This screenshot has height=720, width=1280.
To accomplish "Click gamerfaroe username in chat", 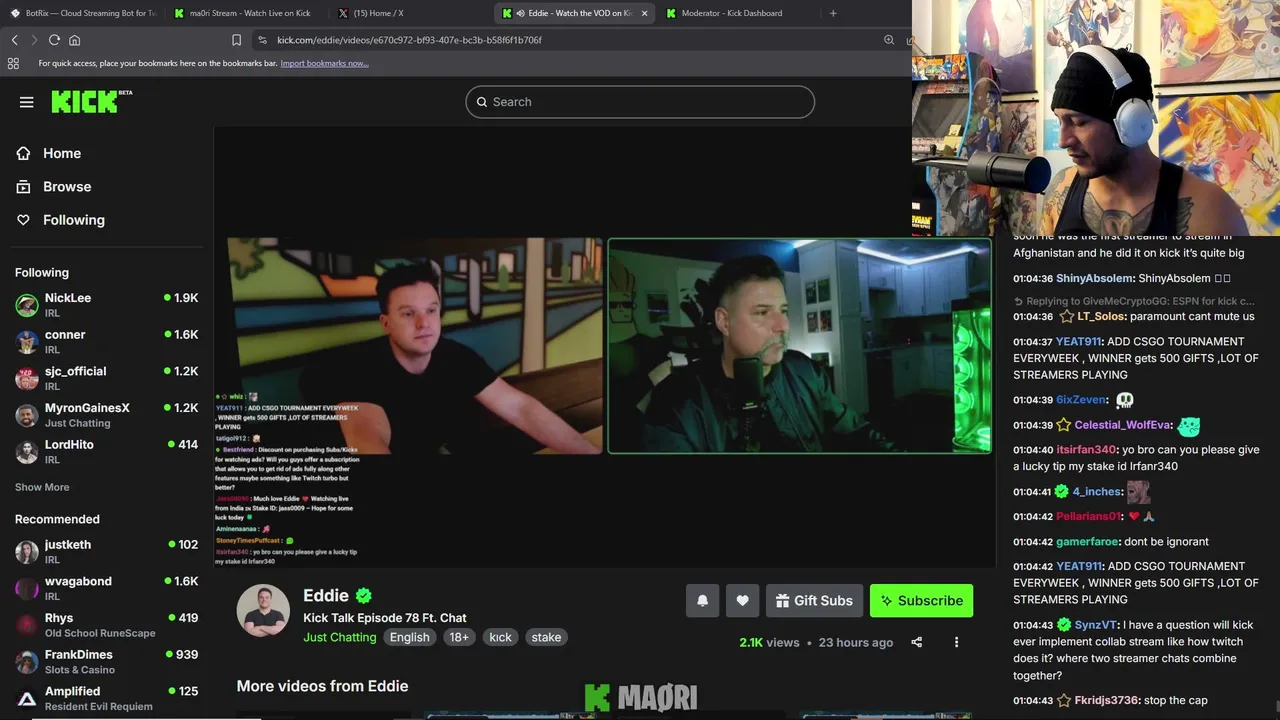I will pyautogui.click(x=1087, y=542).
